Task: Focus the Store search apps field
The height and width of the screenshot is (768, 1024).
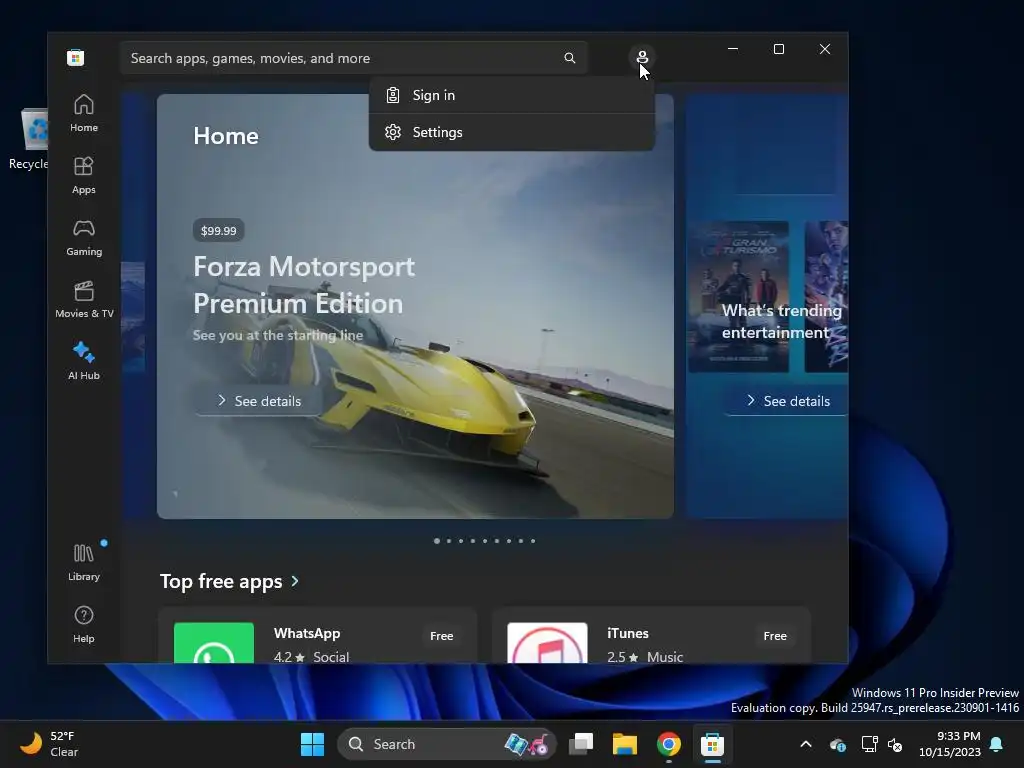Action: [353, 58]
